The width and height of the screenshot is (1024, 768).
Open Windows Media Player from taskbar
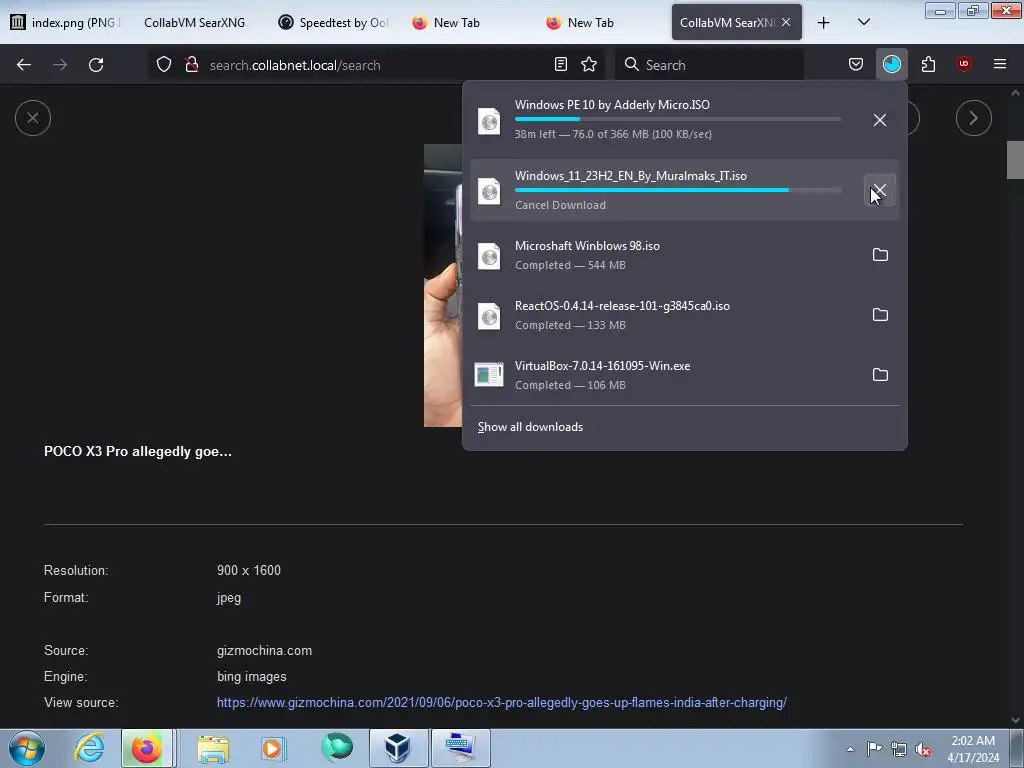pos(274,748)
